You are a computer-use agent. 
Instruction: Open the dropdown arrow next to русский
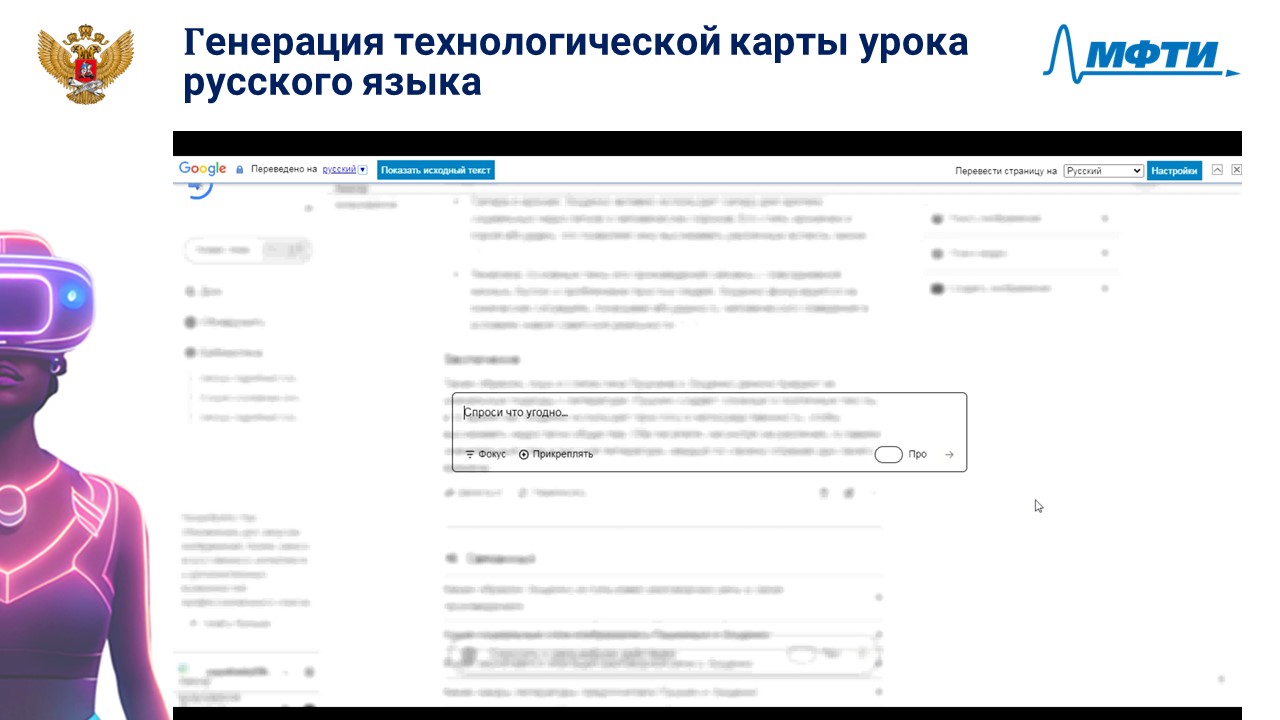click(363, 170)
